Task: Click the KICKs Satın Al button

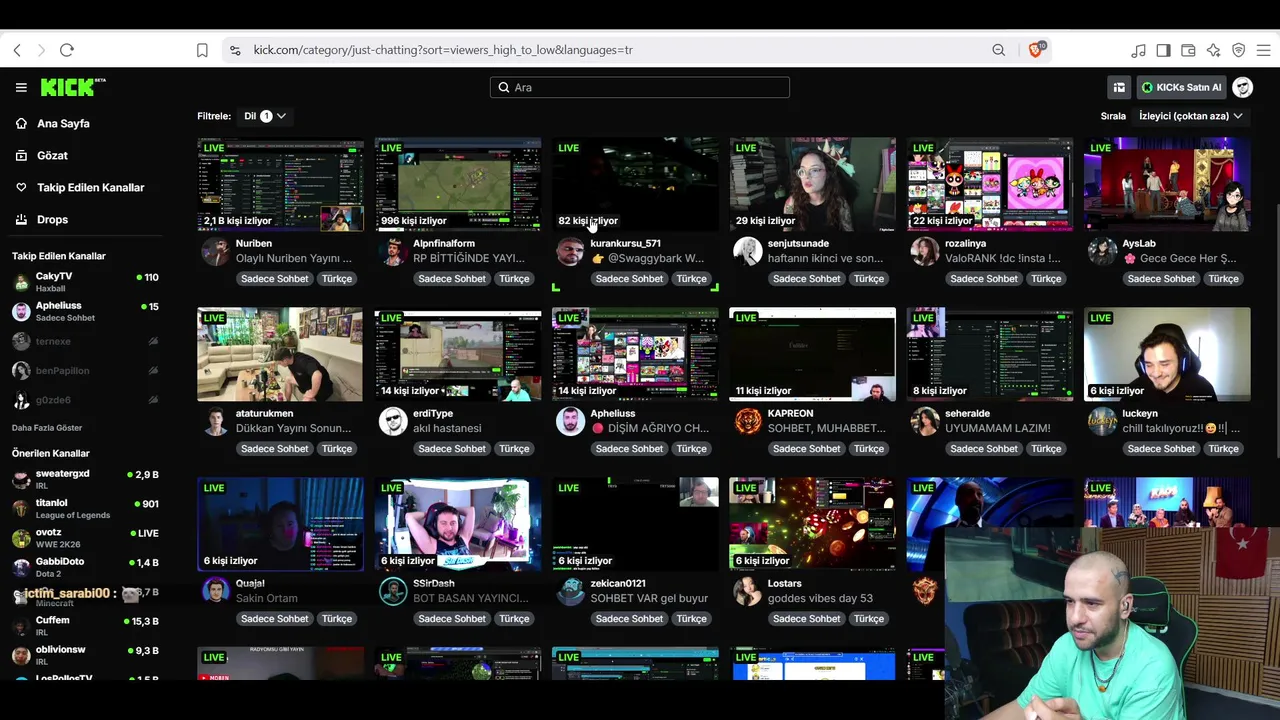Action: [x=1181, y=87]
